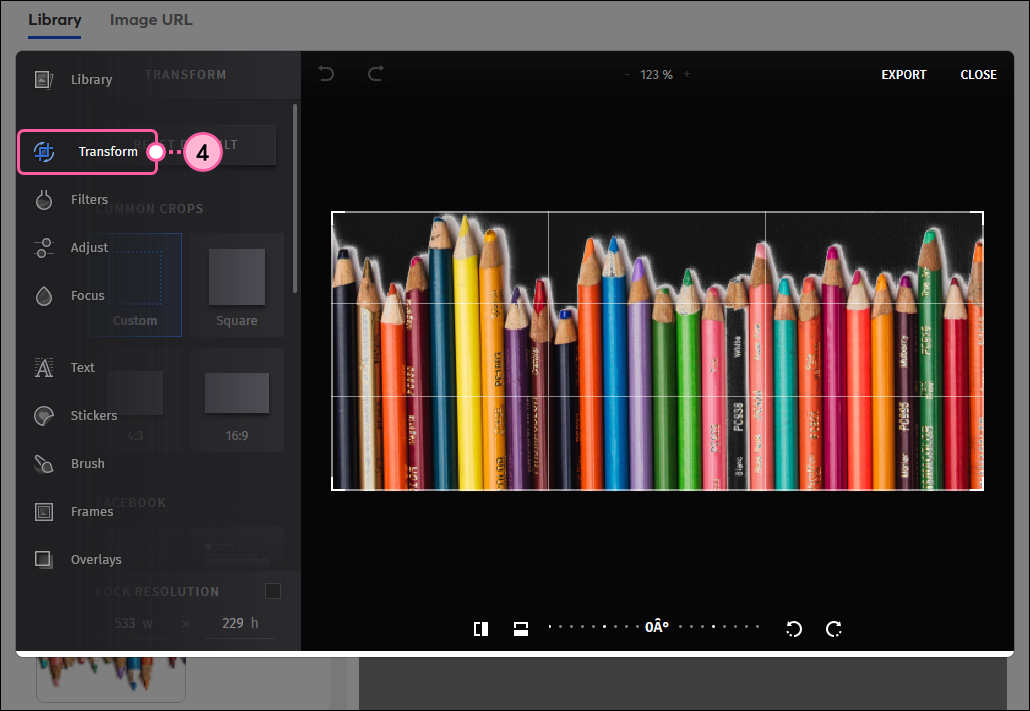Image resolution: width=1030 pixels, height=711 pixels.
Task: Click the 123 % zoom level
Action: pos(656,75)
